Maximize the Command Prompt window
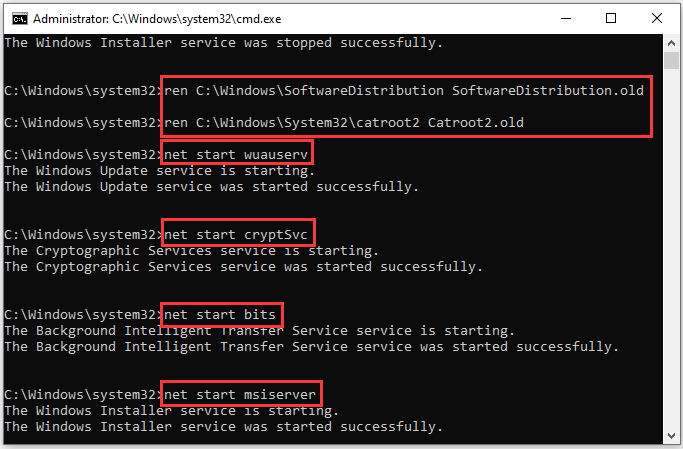 [x=610, y=18]
